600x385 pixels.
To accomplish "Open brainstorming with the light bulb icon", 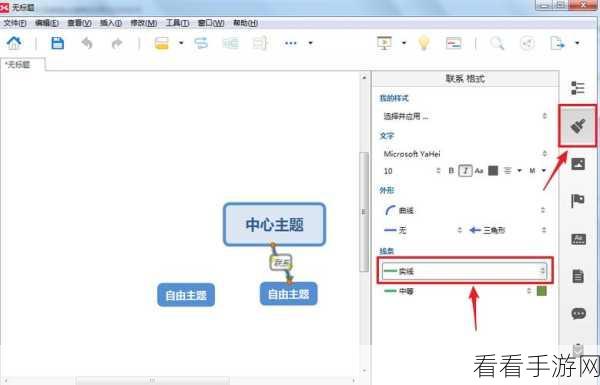I will coord(424,42).
